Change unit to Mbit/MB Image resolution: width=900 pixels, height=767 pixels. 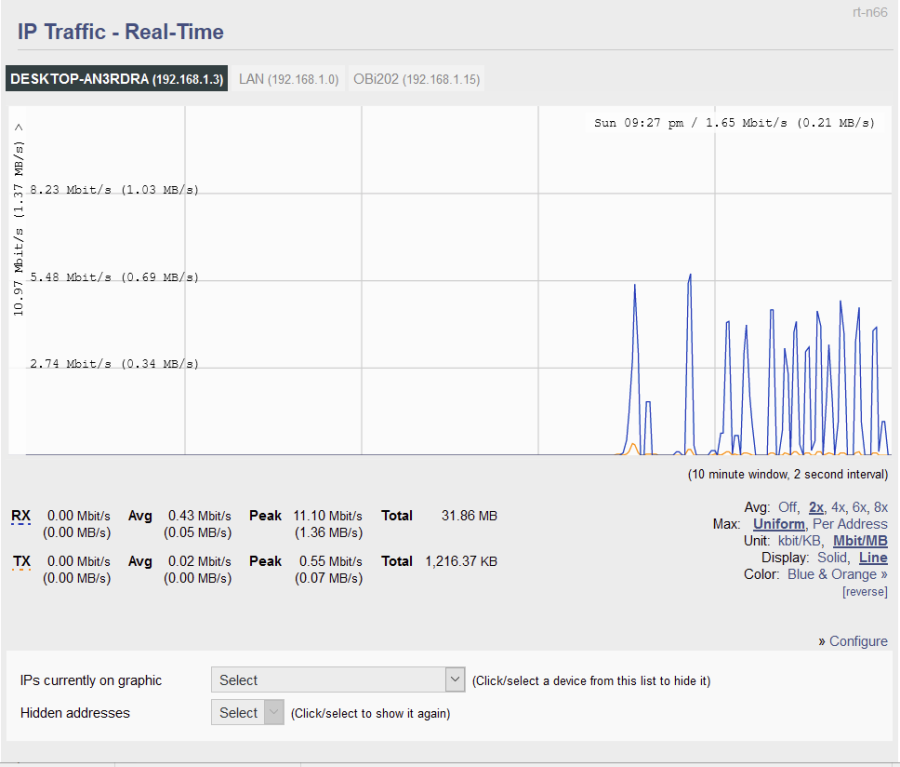(x=860, y=541)
